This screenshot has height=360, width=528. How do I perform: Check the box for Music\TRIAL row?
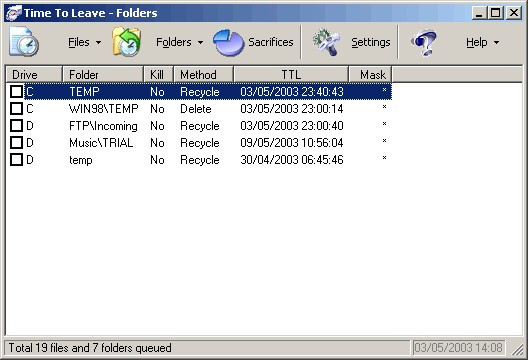coord(16,142)
